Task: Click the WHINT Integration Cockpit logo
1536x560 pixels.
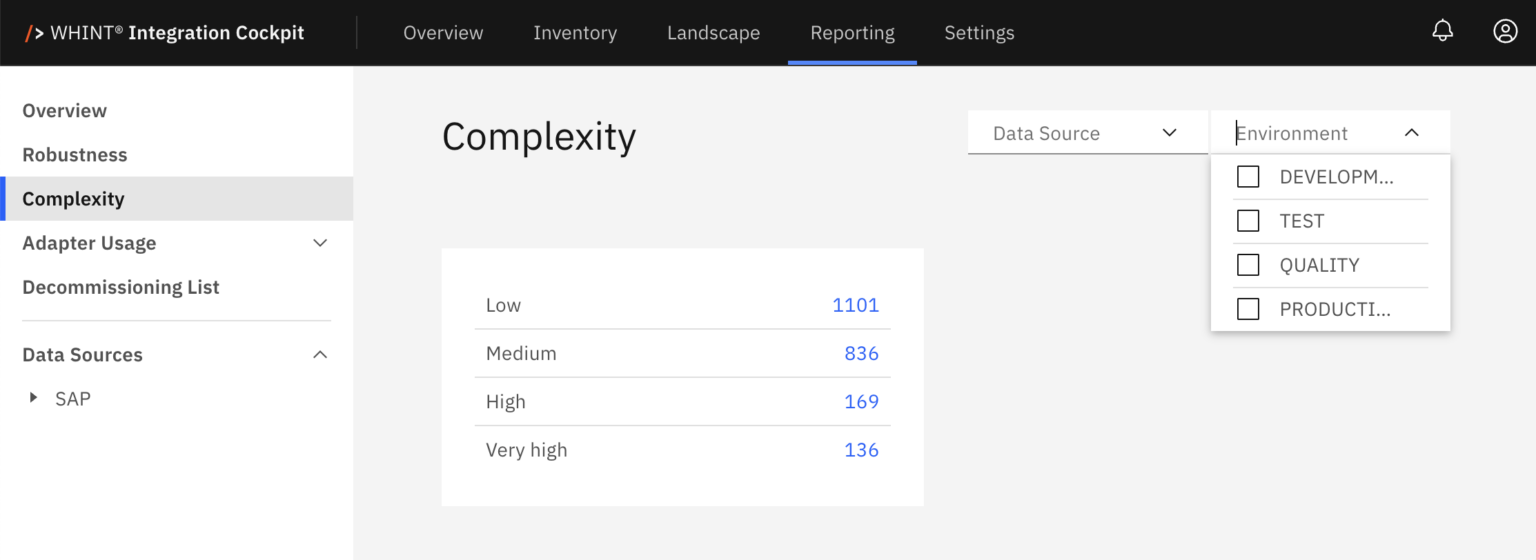Action: (165, 33)
